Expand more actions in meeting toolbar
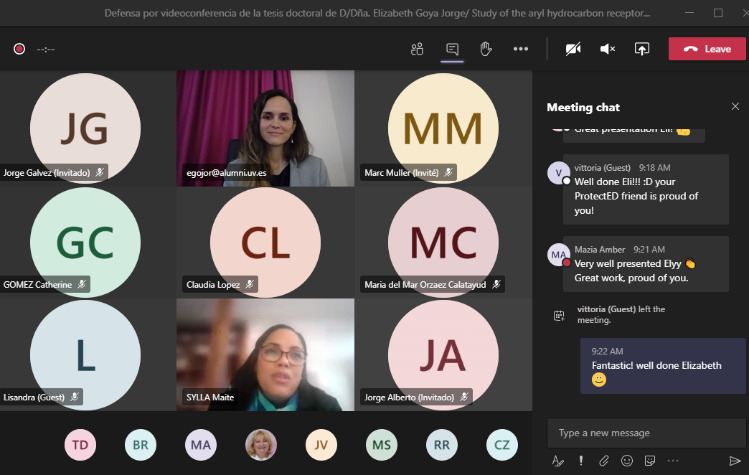Viewport: 749px width, 475px height. (x=520, y=48)
